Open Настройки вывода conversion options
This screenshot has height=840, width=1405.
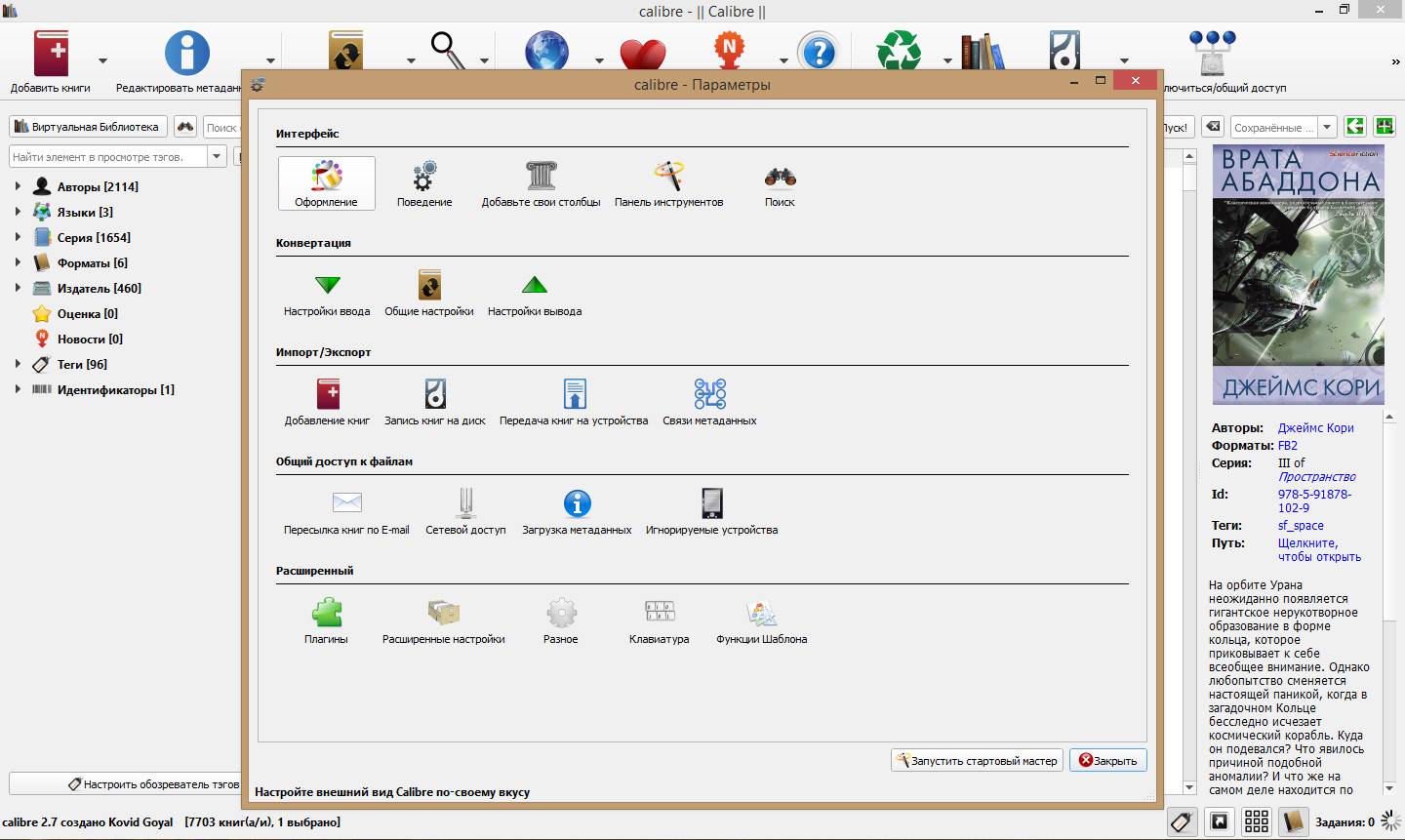535,293
